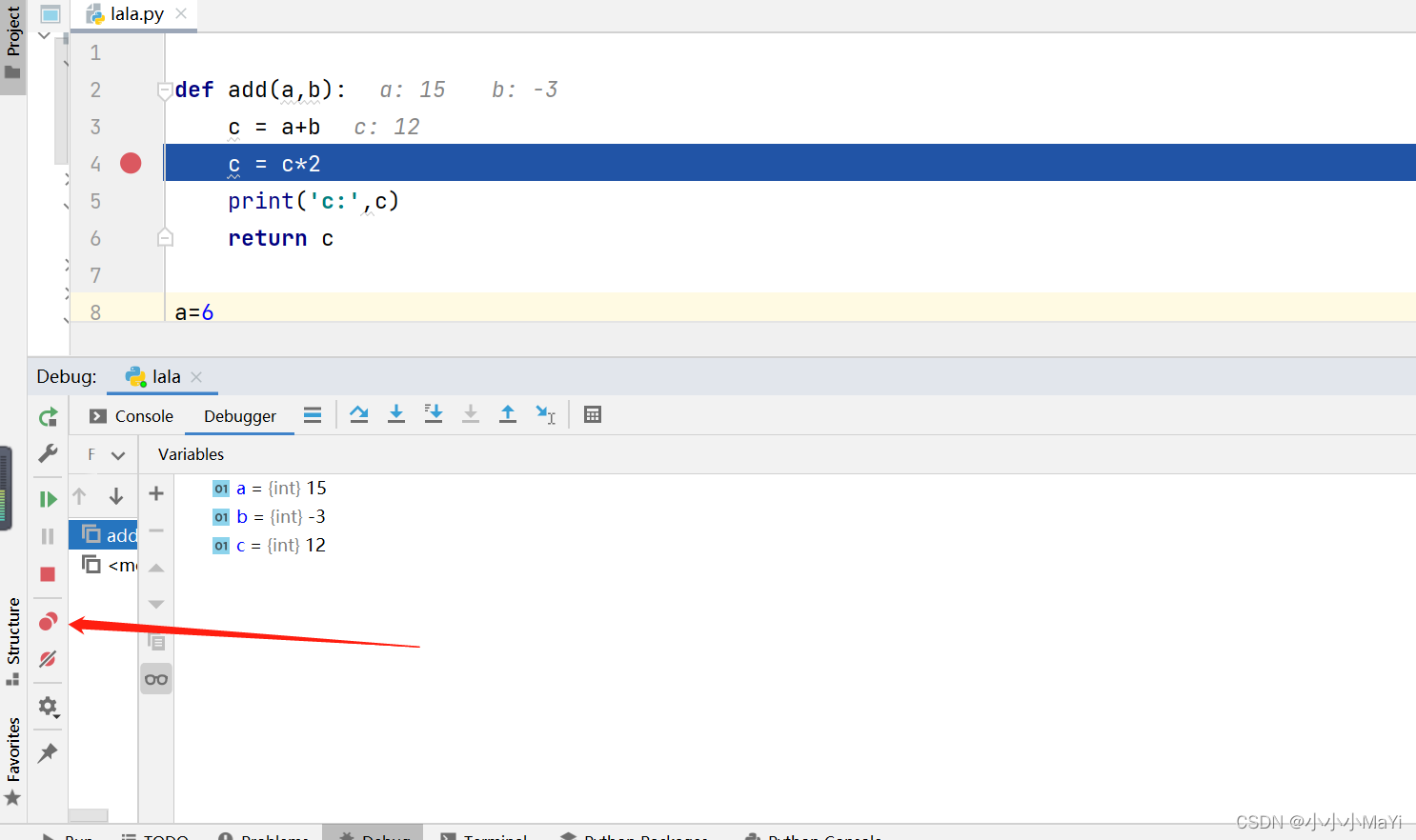Click code line print('c:',c)
The width and height of the screenshot is (1416, 840).
(x=314, y=201)
